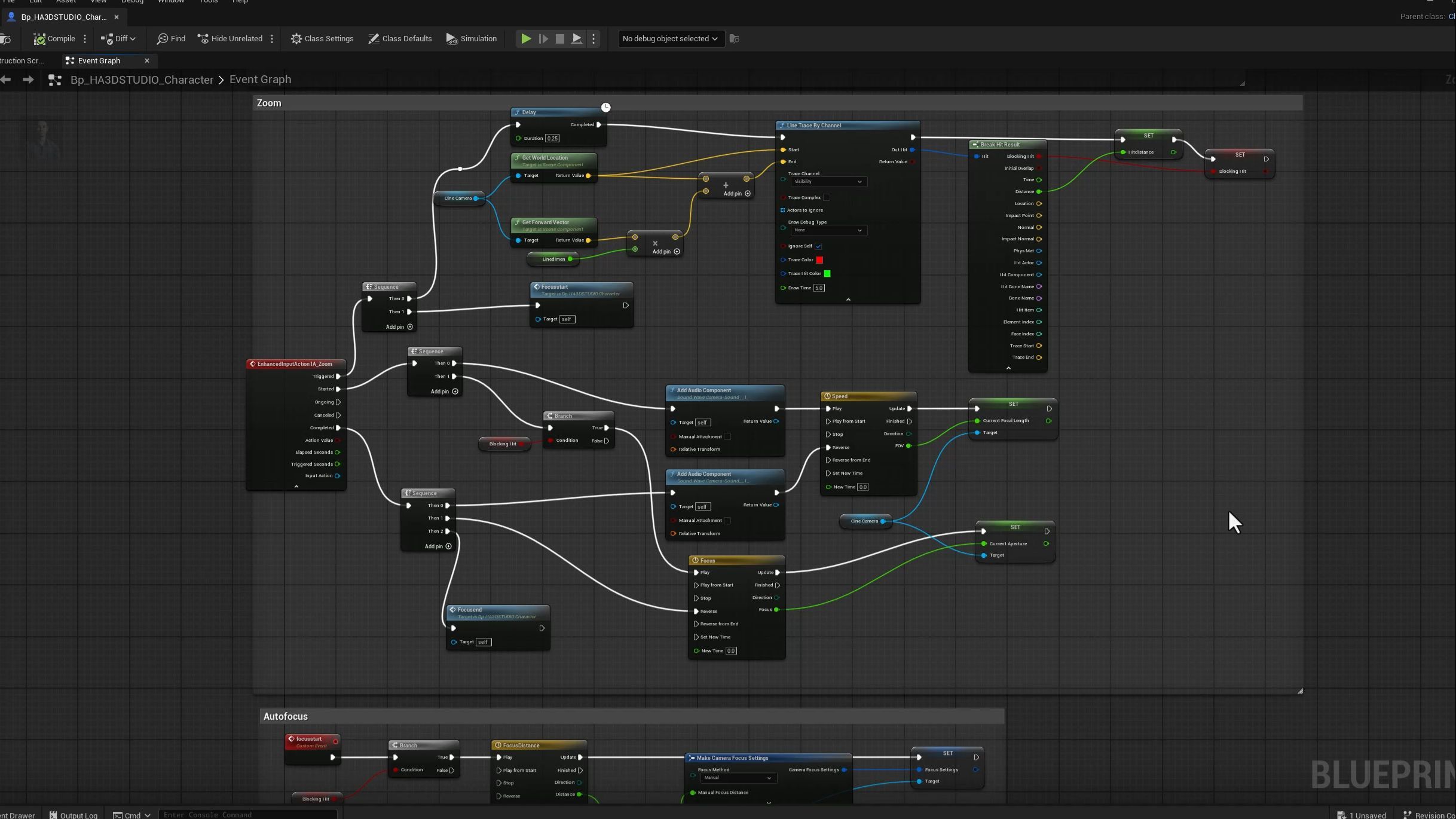Open Class Defaults
This screenshot has width=1456, height=819.
[x=400, y=39]
